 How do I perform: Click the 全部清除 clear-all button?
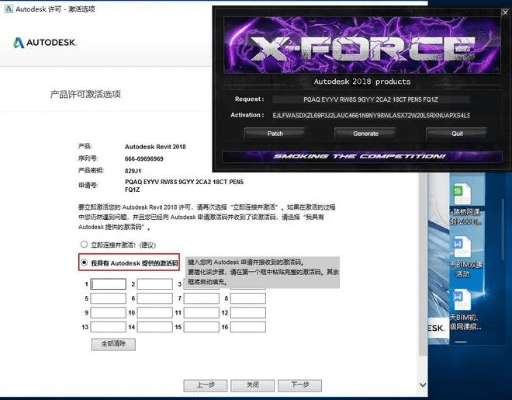113,344
